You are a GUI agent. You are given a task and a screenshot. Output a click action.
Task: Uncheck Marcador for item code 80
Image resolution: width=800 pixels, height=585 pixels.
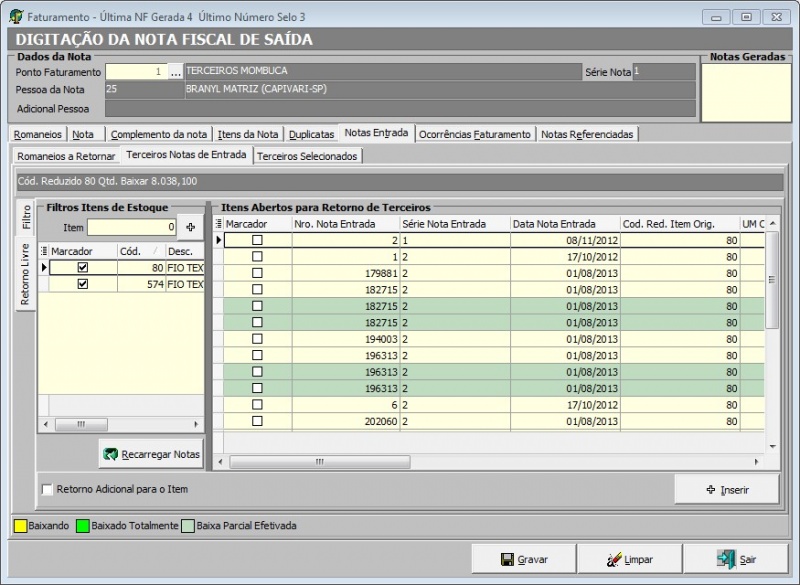(x=82, y=268)
